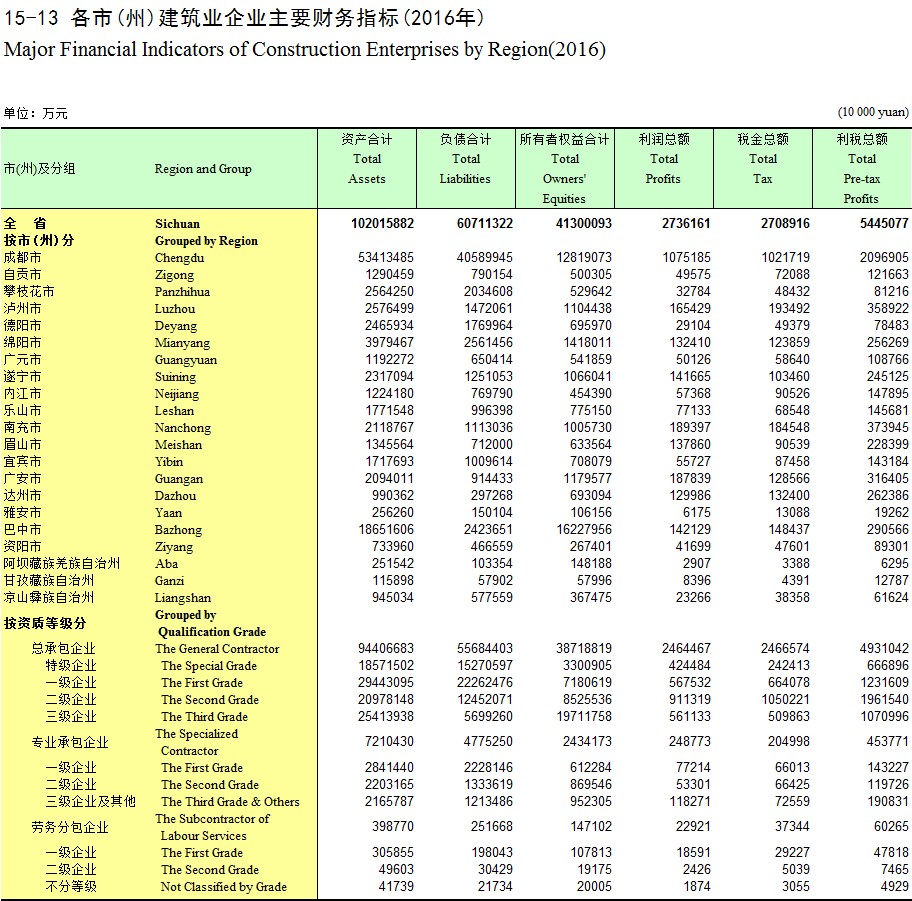Click the 成都市 Chinese row label

[23, 258]
